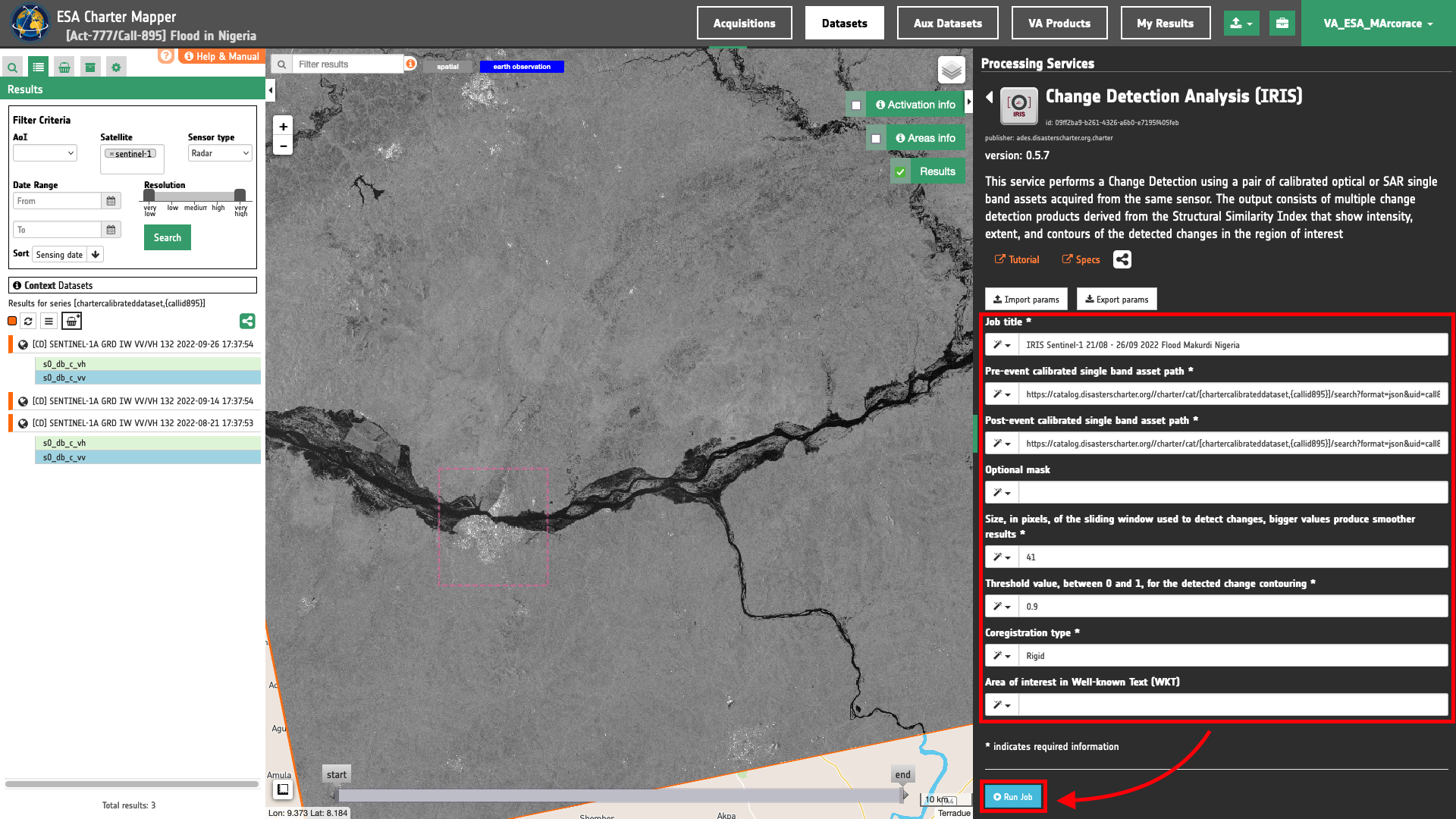Open the Datasets tab
Image resolution: width=1456 pixels, height=819 pixels.
(845, 24)
